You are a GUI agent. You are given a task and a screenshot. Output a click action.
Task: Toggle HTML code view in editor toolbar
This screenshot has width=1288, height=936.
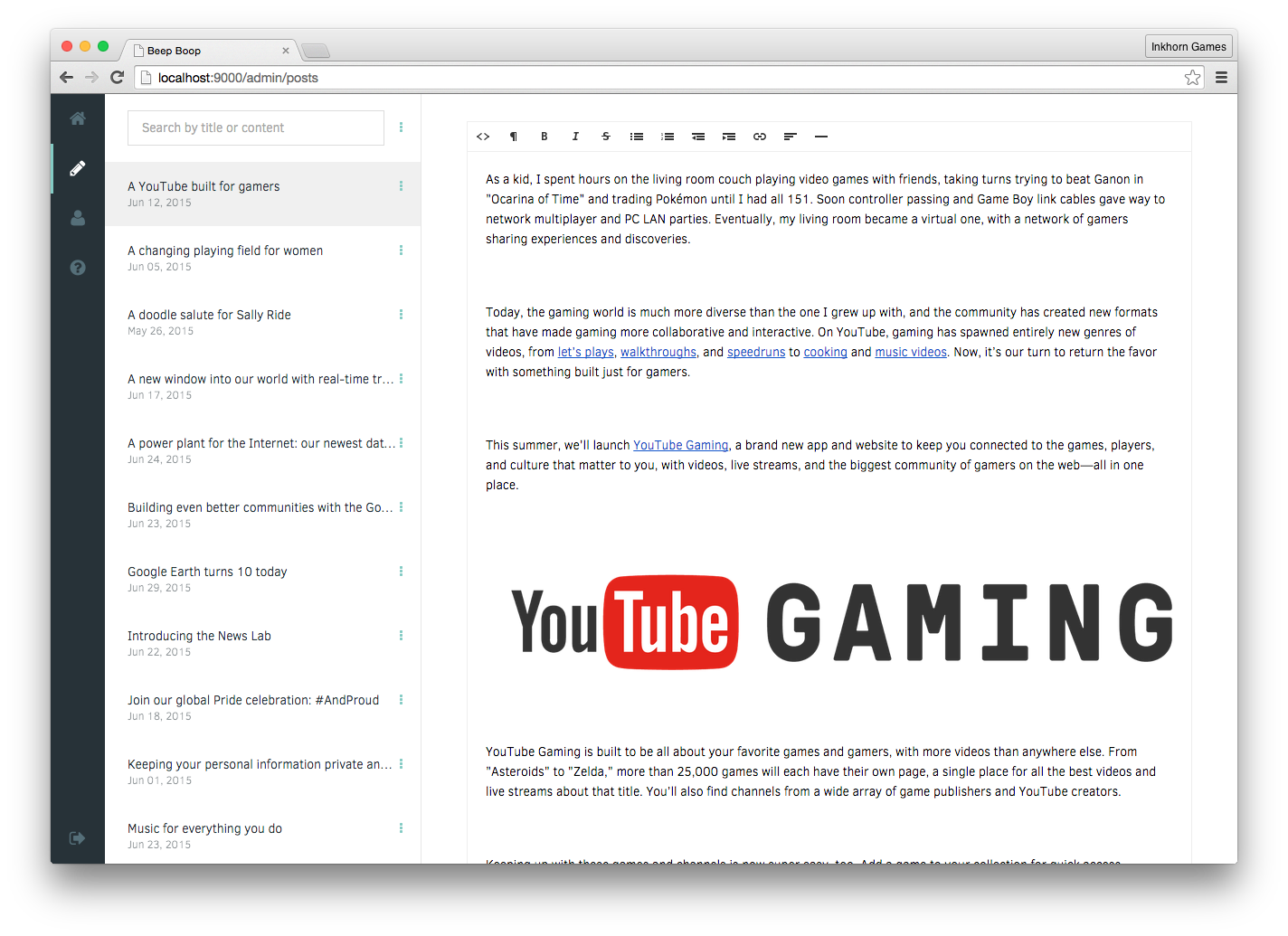[x=483, y=137]
